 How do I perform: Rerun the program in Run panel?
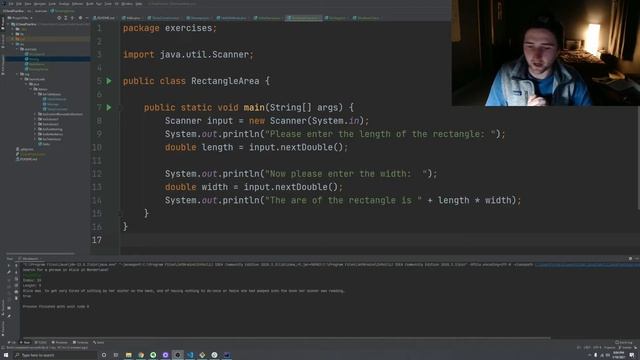coord(9,266)
